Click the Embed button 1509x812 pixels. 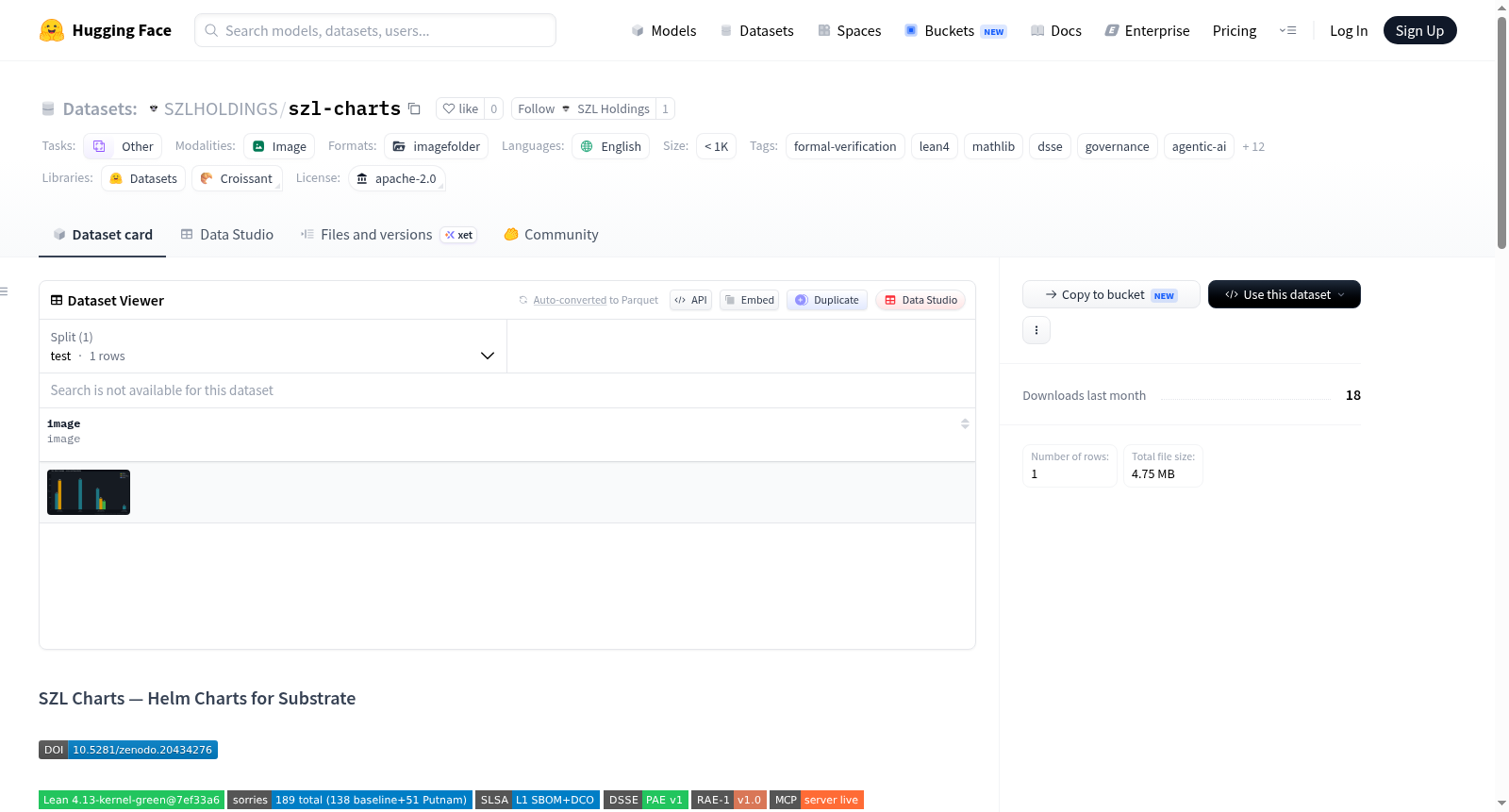pos(749,300)
